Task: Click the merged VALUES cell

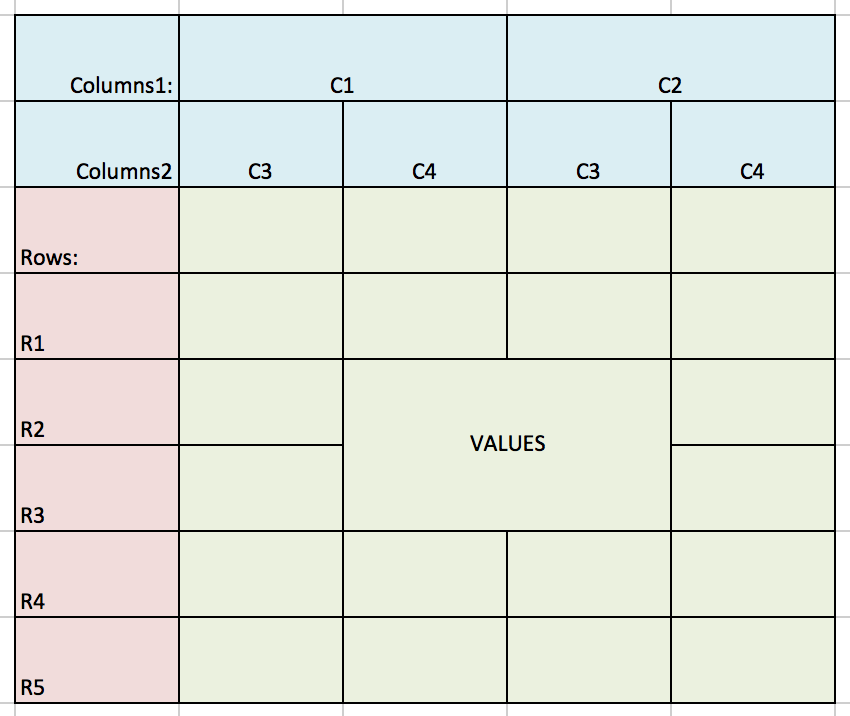Action: pos(507,444)
